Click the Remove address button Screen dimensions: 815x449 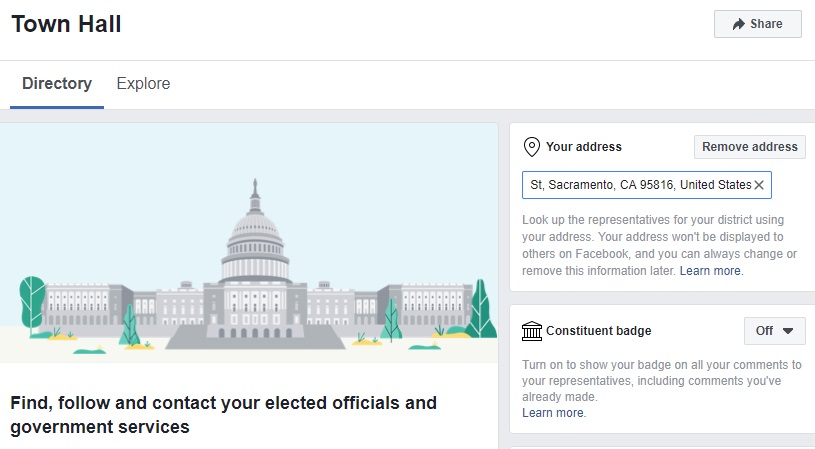click(x=750, y=147)
